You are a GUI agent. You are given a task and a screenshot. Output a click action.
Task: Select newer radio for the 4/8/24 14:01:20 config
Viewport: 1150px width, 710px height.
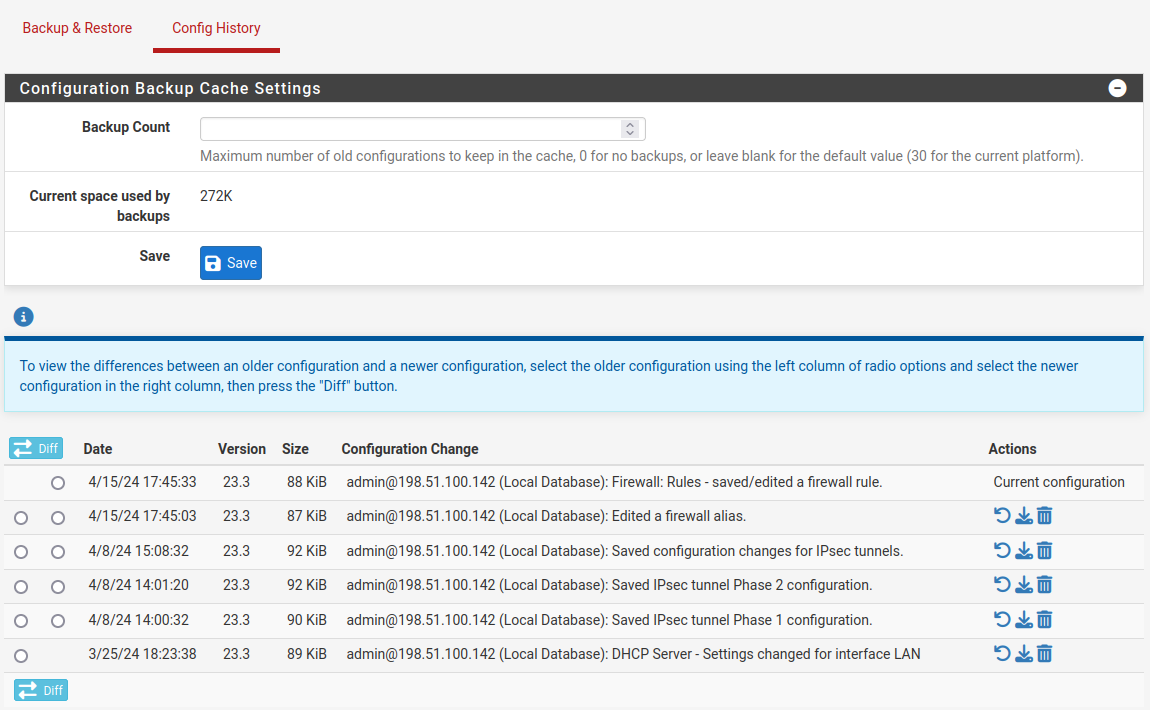pos(58,587)
